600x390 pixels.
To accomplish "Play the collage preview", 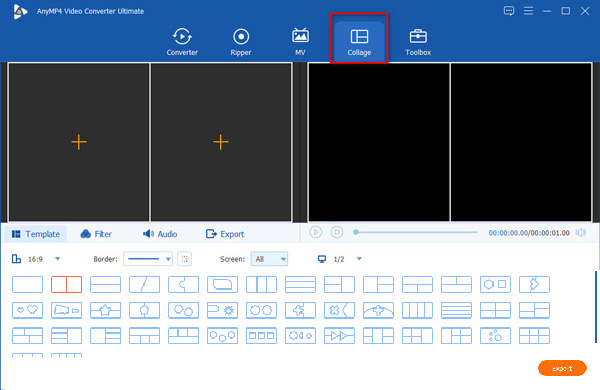I will click(316, 232).
